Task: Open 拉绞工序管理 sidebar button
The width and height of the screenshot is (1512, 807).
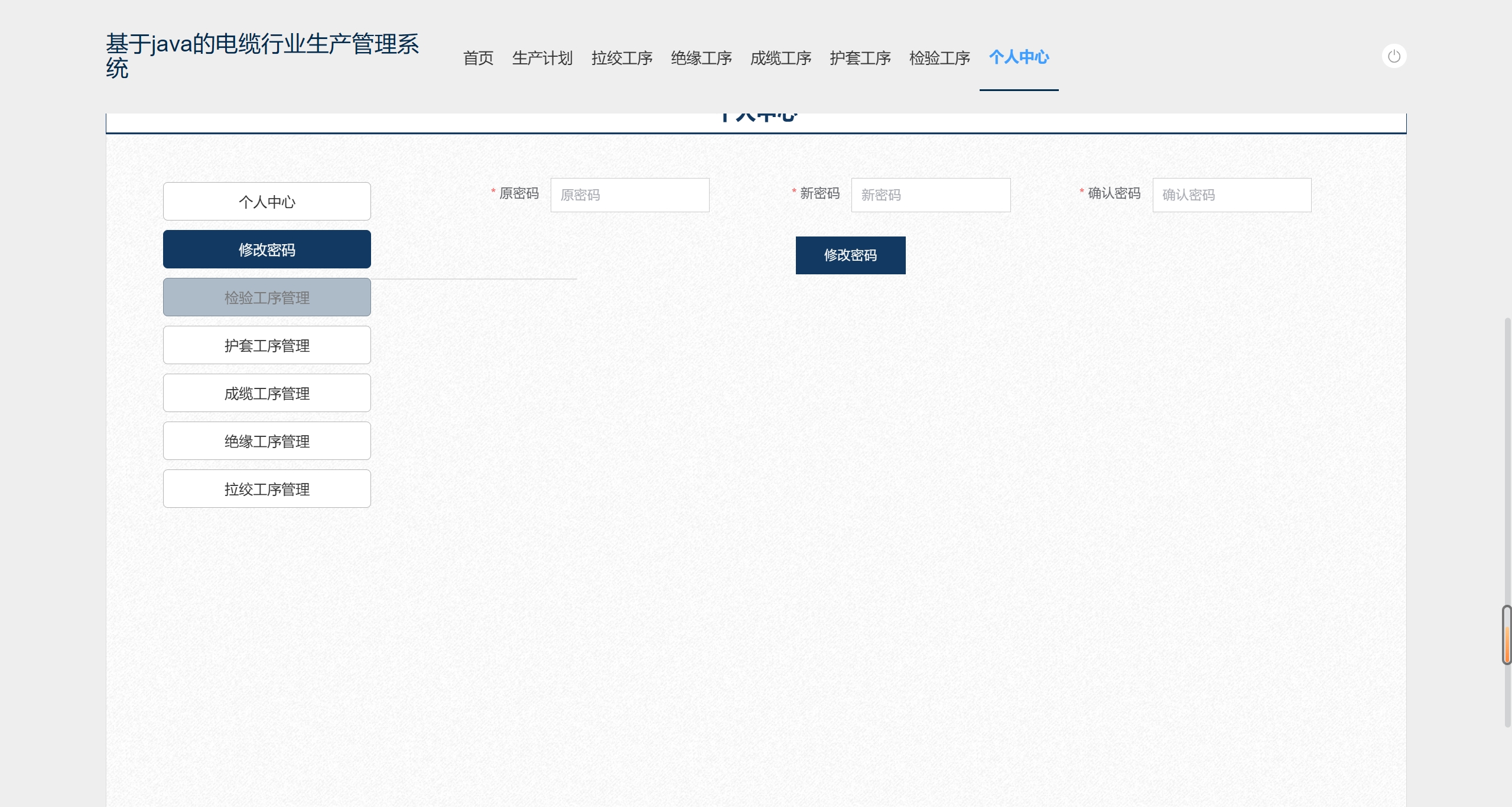Action: [x=267, y=489]
